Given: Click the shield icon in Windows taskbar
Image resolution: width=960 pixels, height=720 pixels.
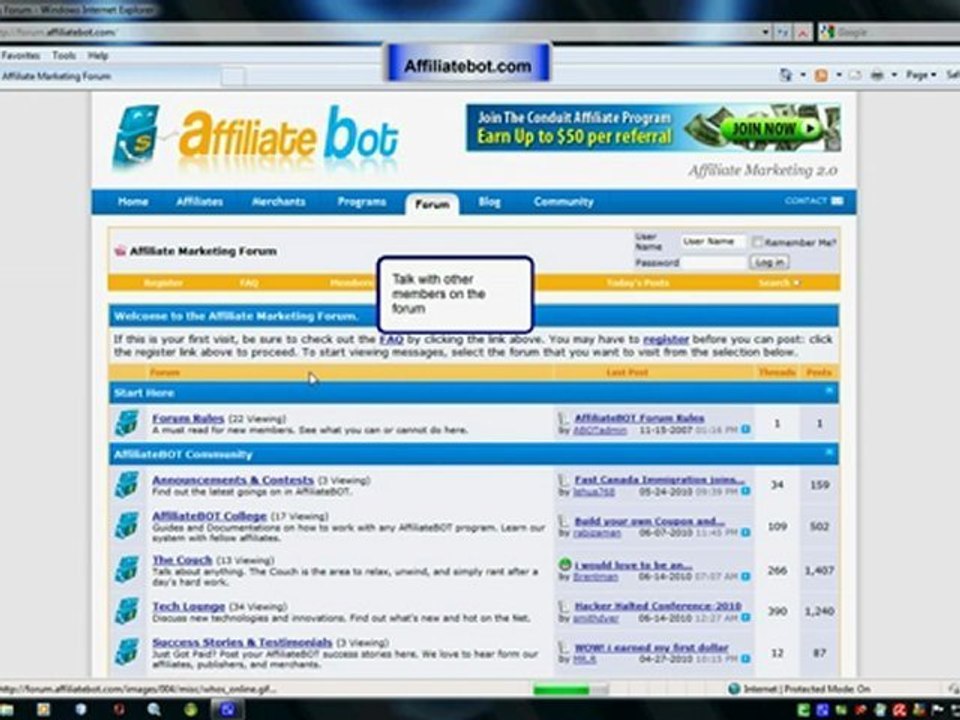Looking at the screenshot, I should pyautogui.click(x=81, y=709).
